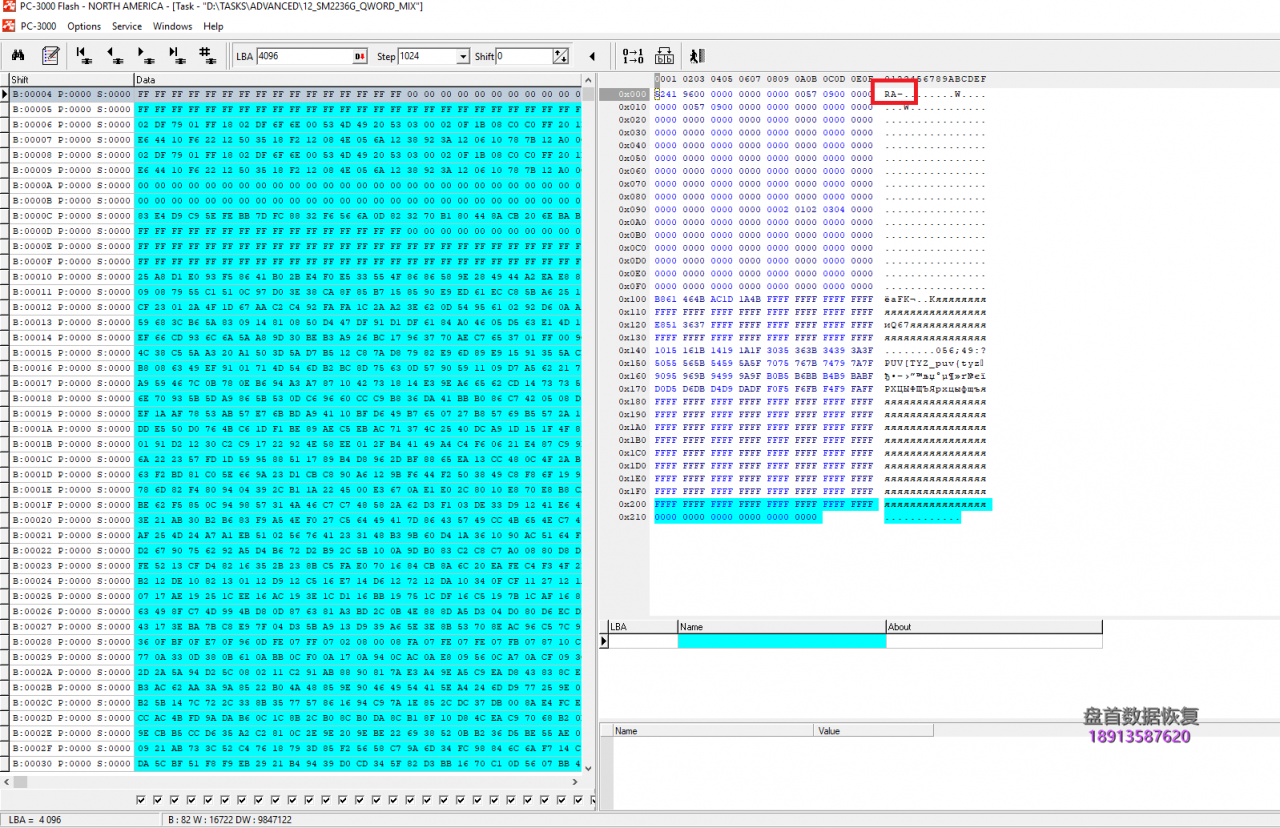Jump to last block navigation icon
This screenshot has width=1280, height=828.
tap(176, 56)
